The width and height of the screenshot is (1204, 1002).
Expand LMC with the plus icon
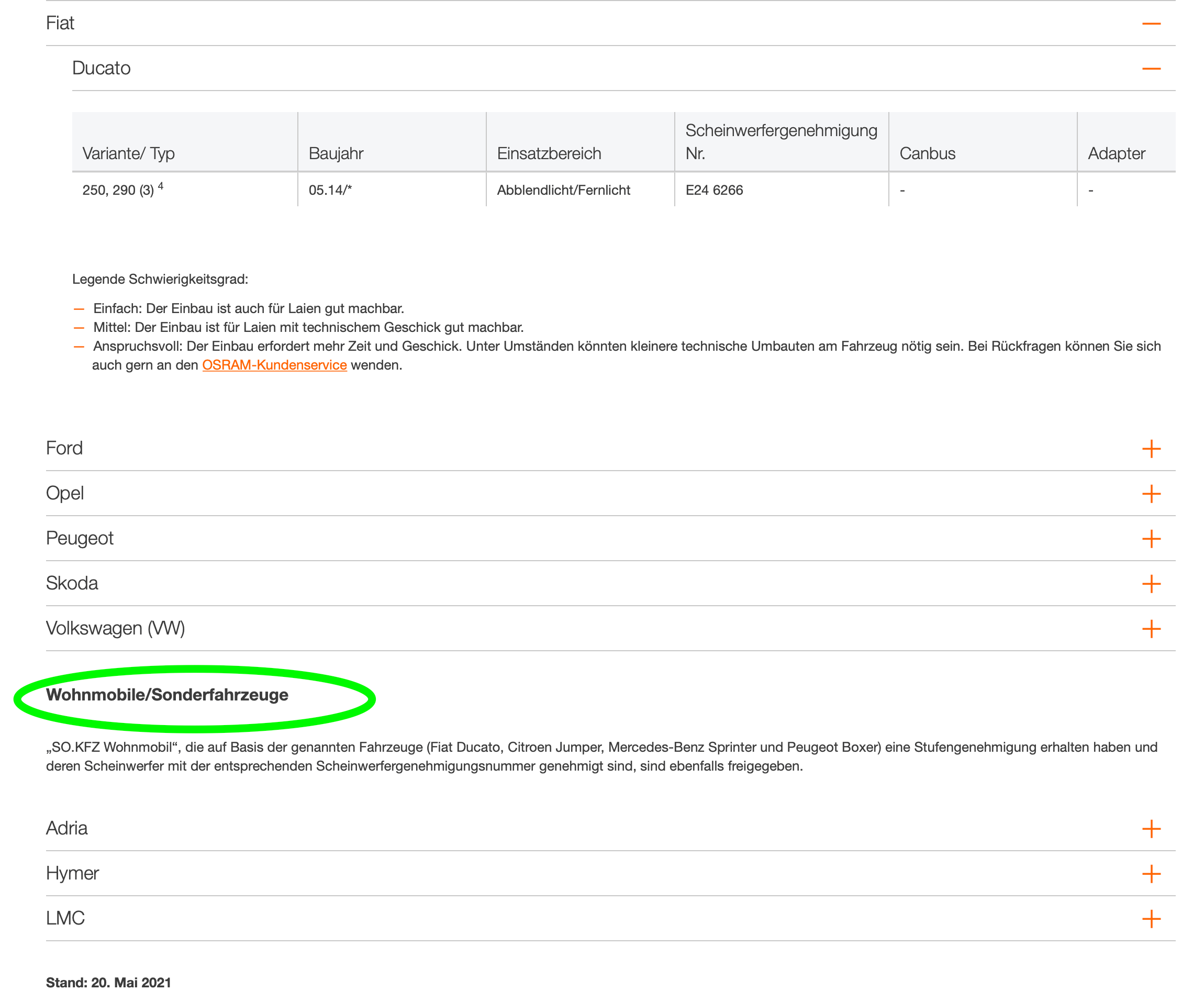point(1151,919)
